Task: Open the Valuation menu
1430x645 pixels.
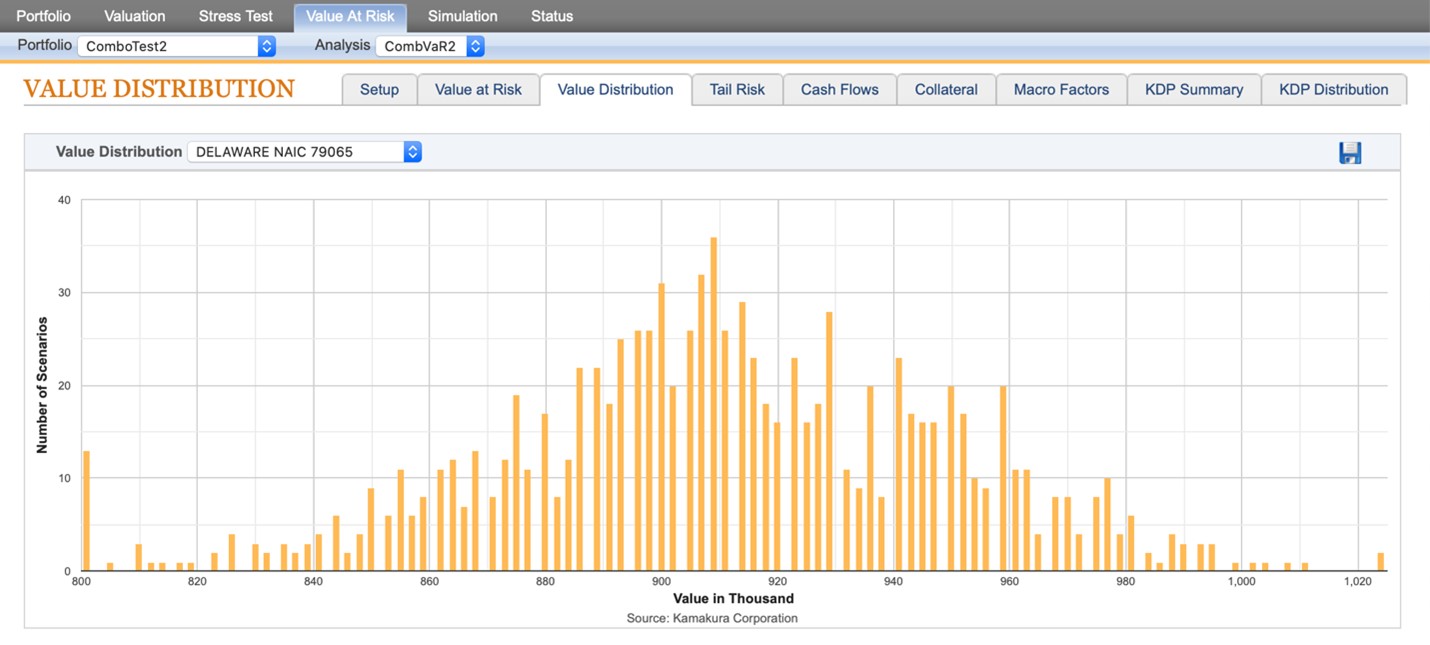Action: tap(135, 16)
